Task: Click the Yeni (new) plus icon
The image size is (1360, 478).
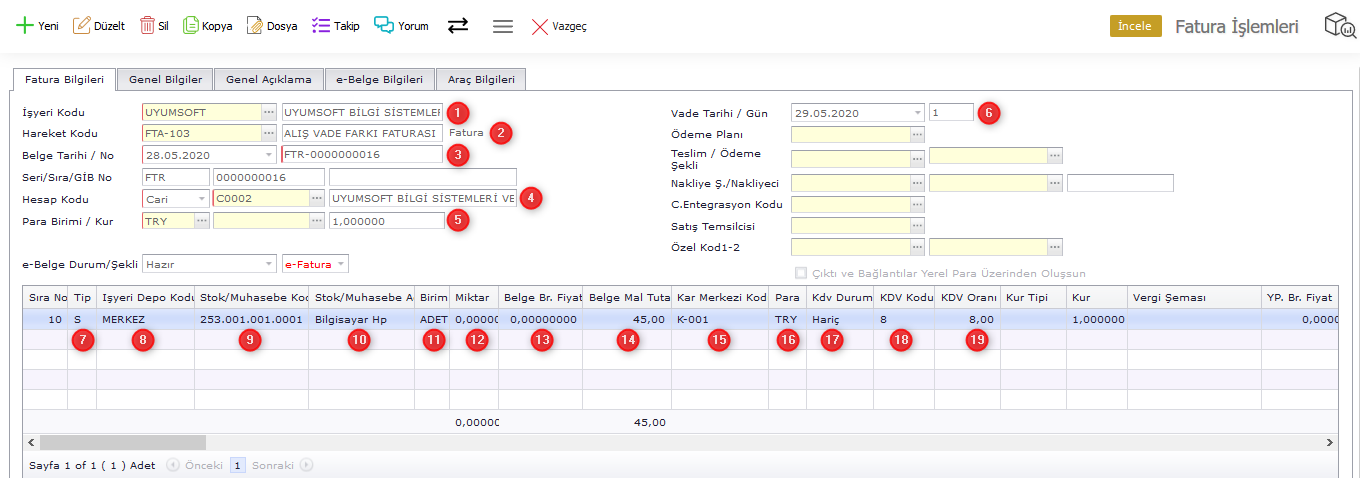Action: point(24,26)
